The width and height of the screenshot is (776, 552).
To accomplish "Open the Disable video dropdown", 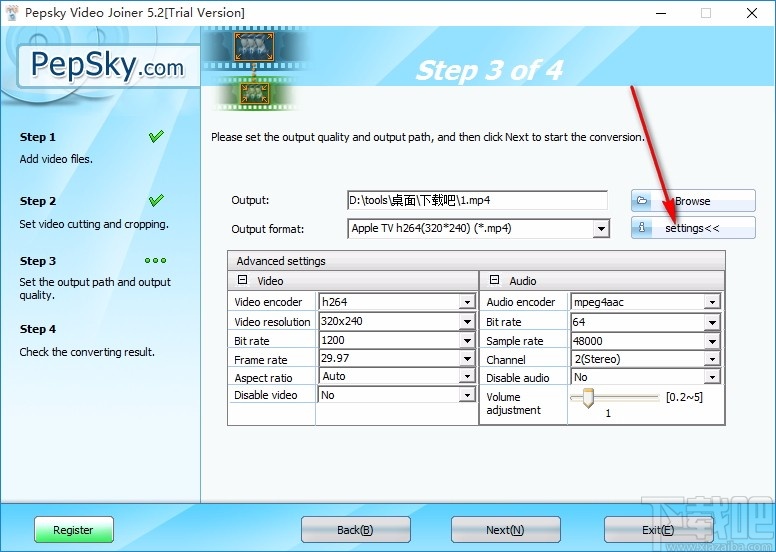I will coord(467,395).
